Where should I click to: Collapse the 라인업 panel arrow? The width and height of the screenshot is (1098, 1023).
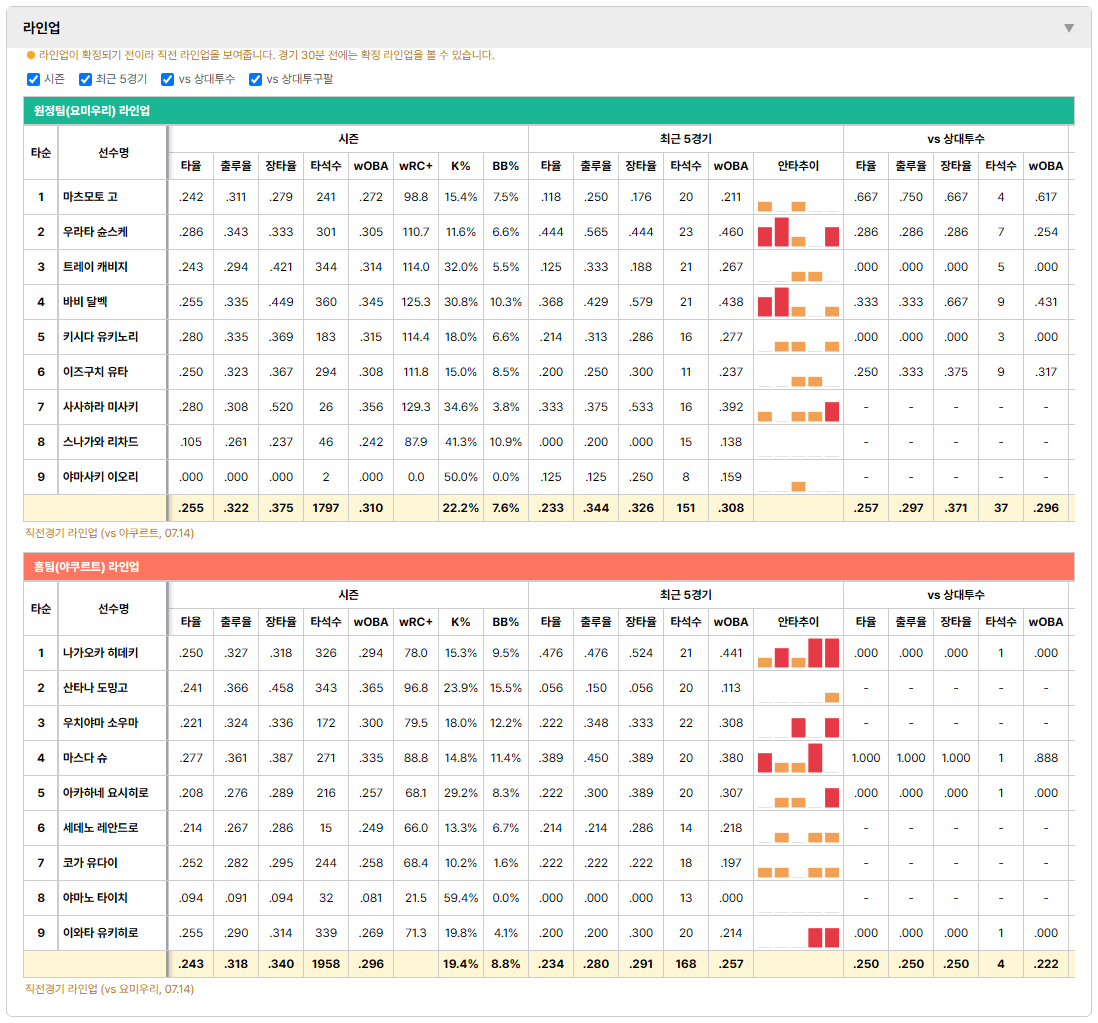pos(1069,28)
